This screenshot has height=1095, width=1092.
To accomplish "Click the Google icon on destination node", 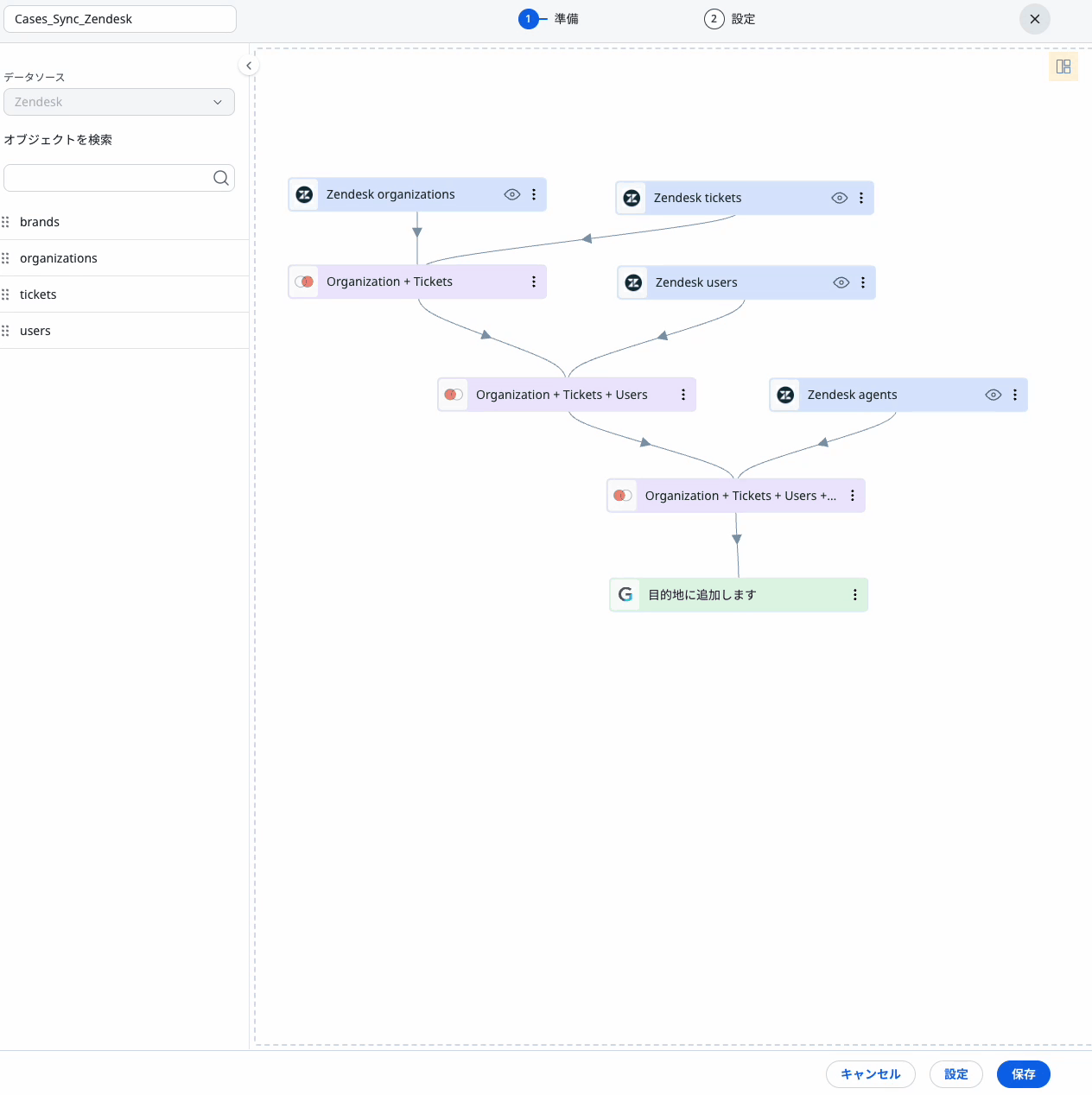I will pos(625,594).
